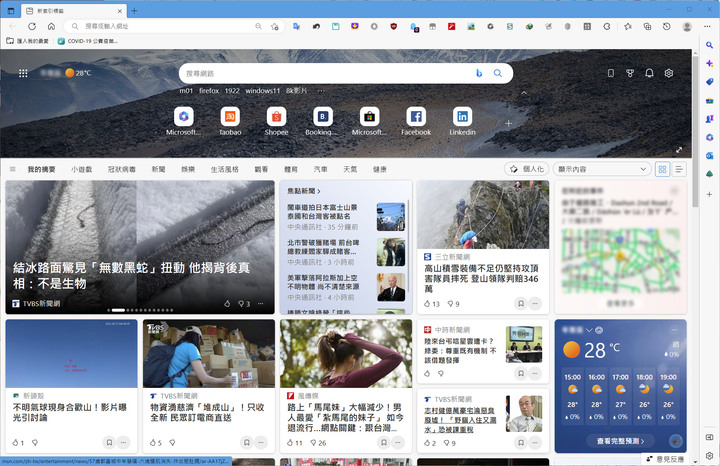
Task: Search trending term windows11
Action: (262, 91)
